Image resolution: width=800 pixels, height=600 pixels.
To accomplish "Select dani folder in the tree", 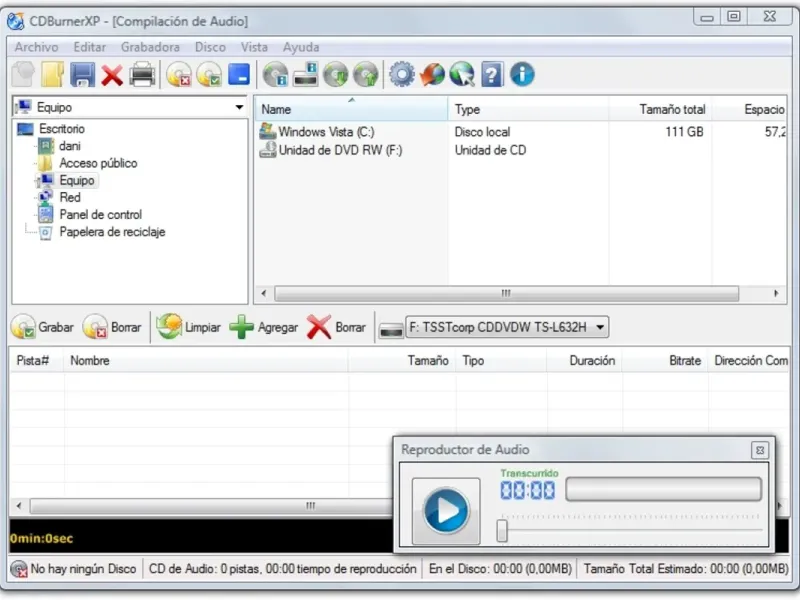I will 70,146.
